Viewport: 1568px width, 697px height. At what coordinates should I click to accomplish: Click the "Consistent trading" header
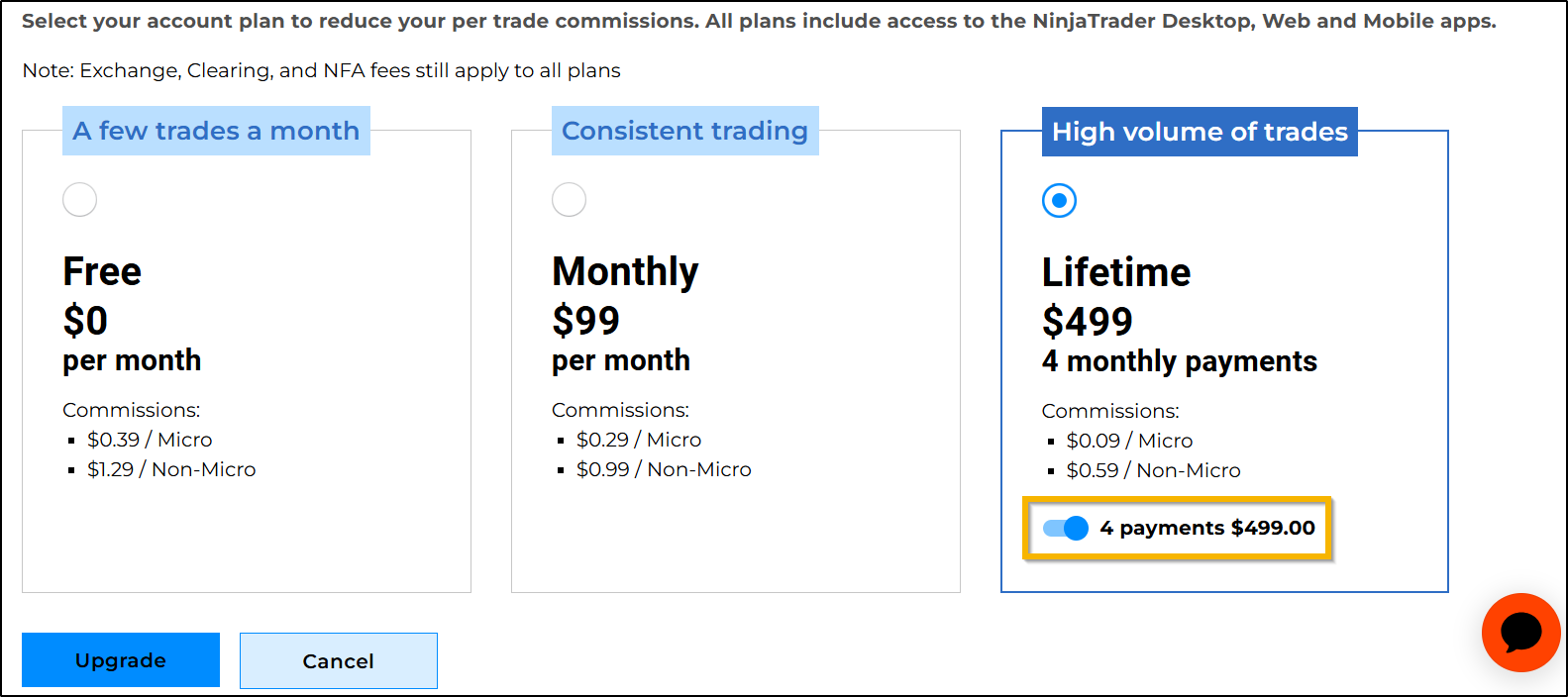(684, 131)
